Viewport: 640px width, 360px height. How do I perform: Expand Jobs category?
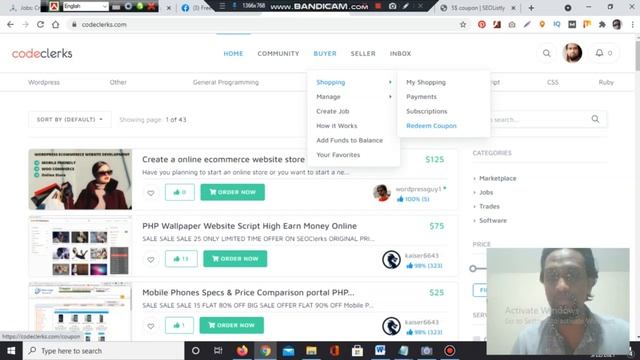coord(486,192)
